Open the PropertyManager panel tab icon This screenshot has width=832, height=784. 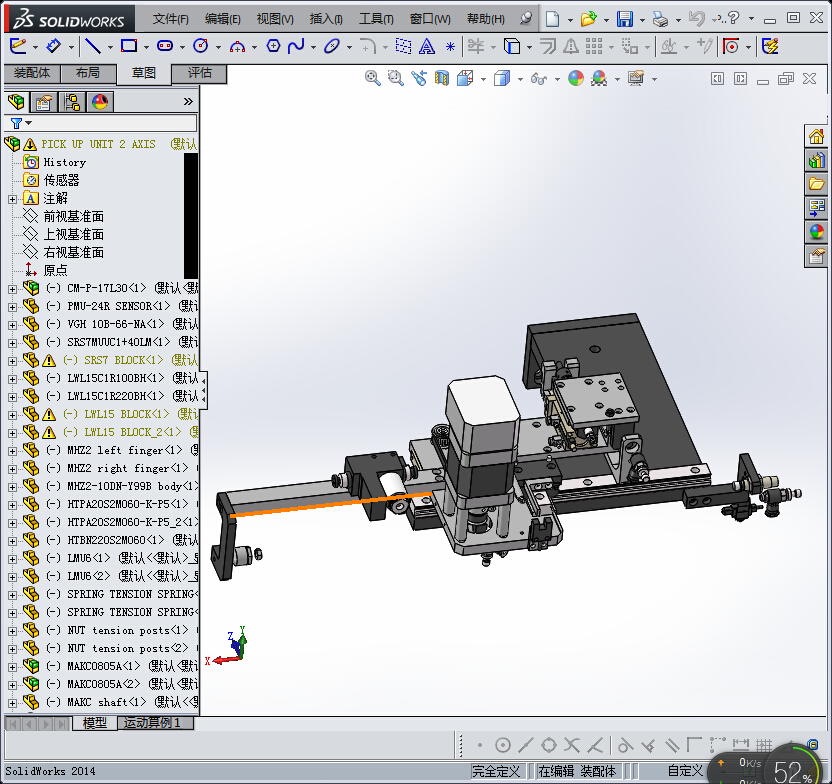point(43,102)
